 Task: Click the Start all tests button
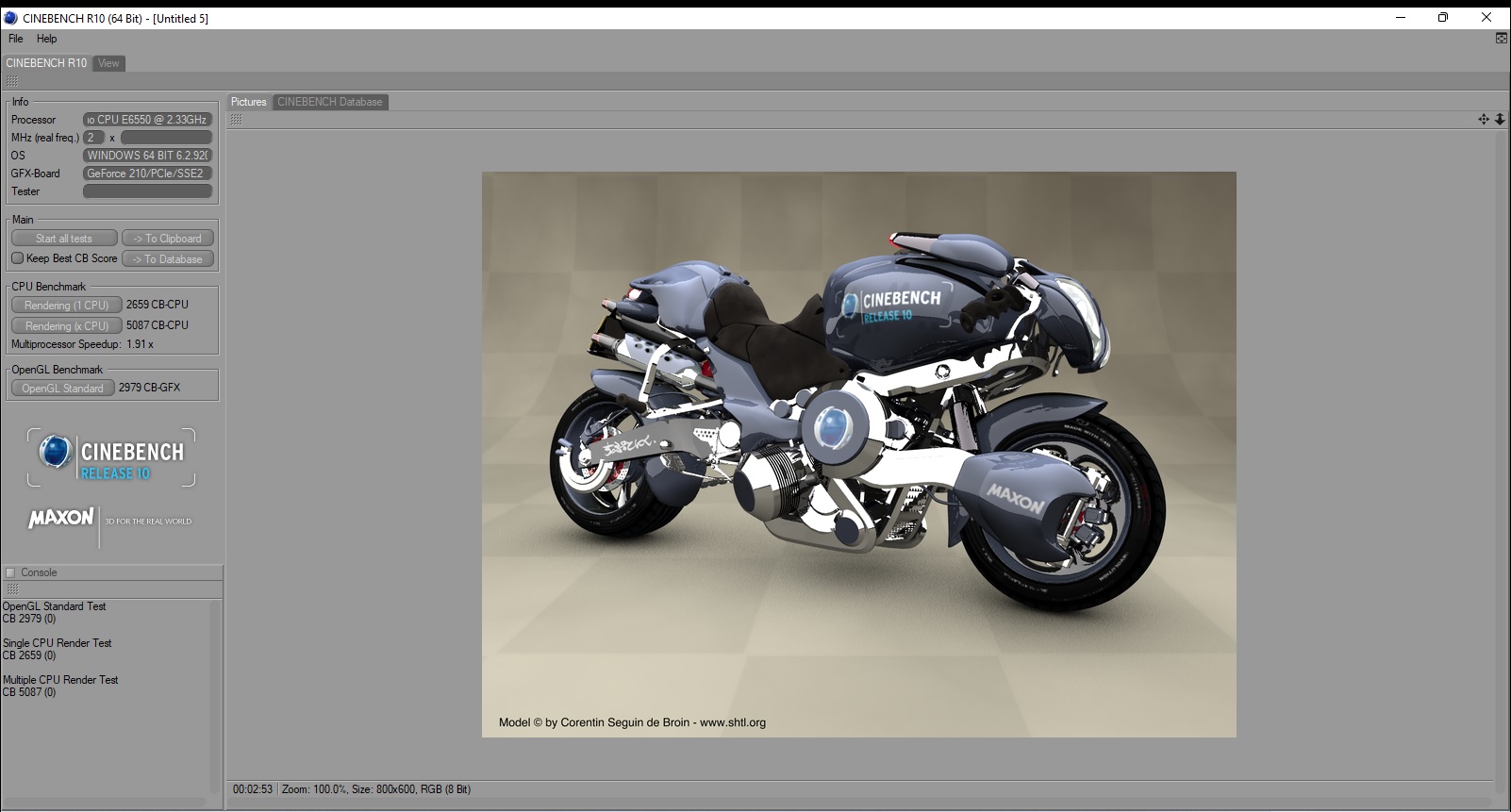[x=64, y=239]
